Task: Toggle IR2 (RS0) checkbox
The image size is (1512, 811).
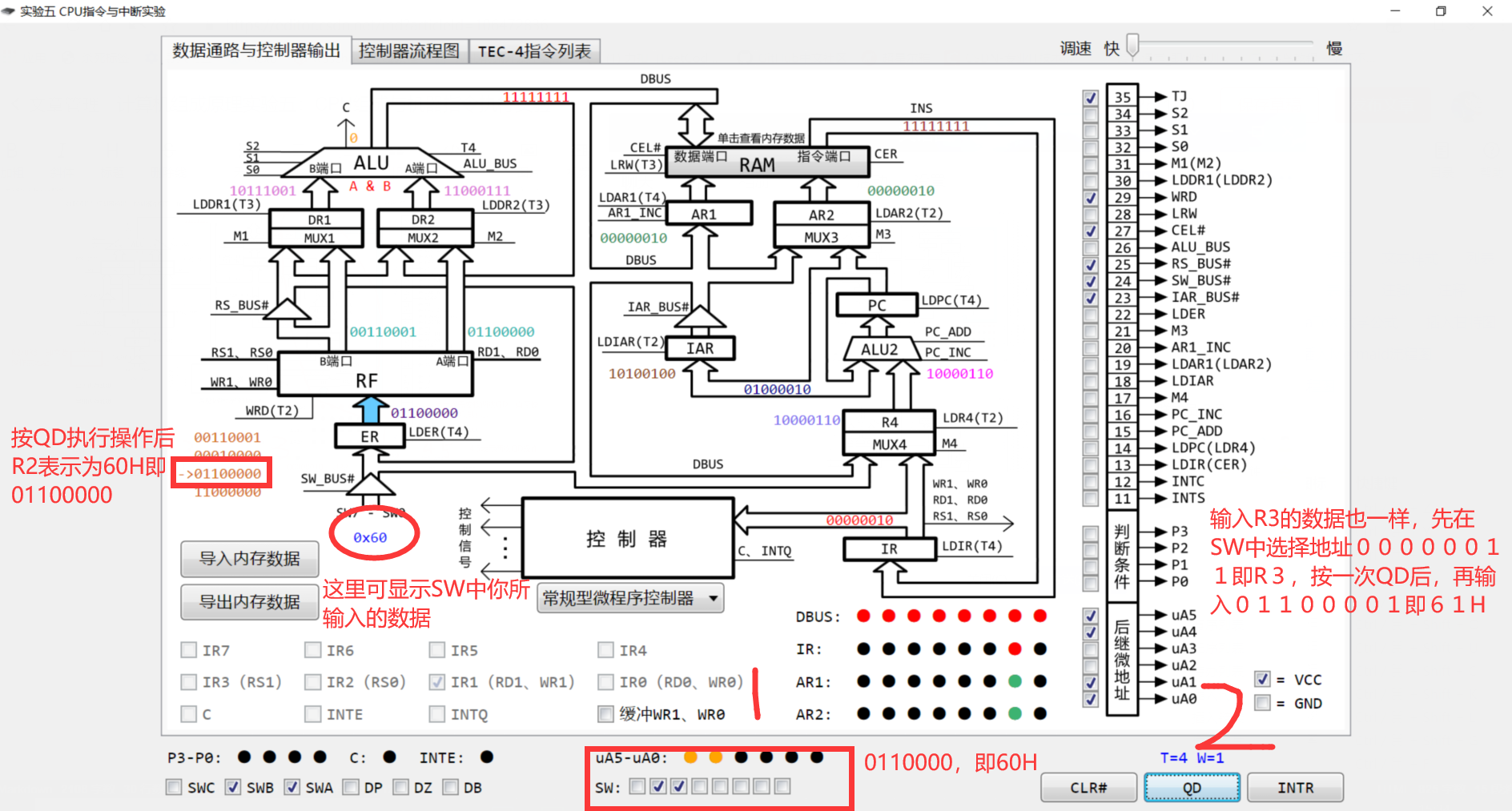Action: [313, 682]
